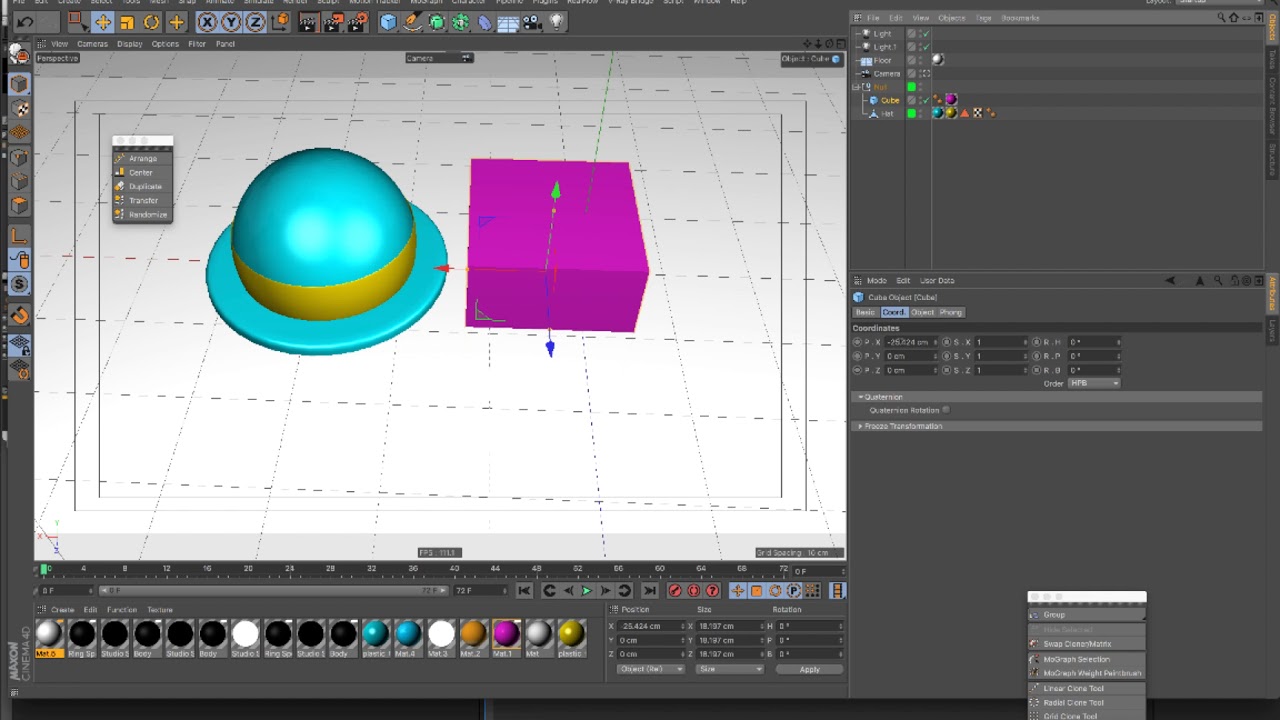The width and height of the screenshot is (1280, 720).
Task: Click Go to End playback button
Action: 649,591
